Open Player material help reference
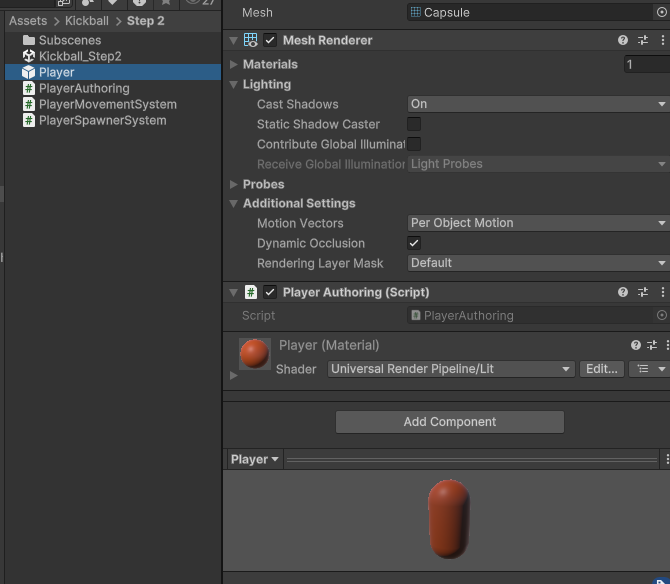670x584 pixels. point(635,345)
